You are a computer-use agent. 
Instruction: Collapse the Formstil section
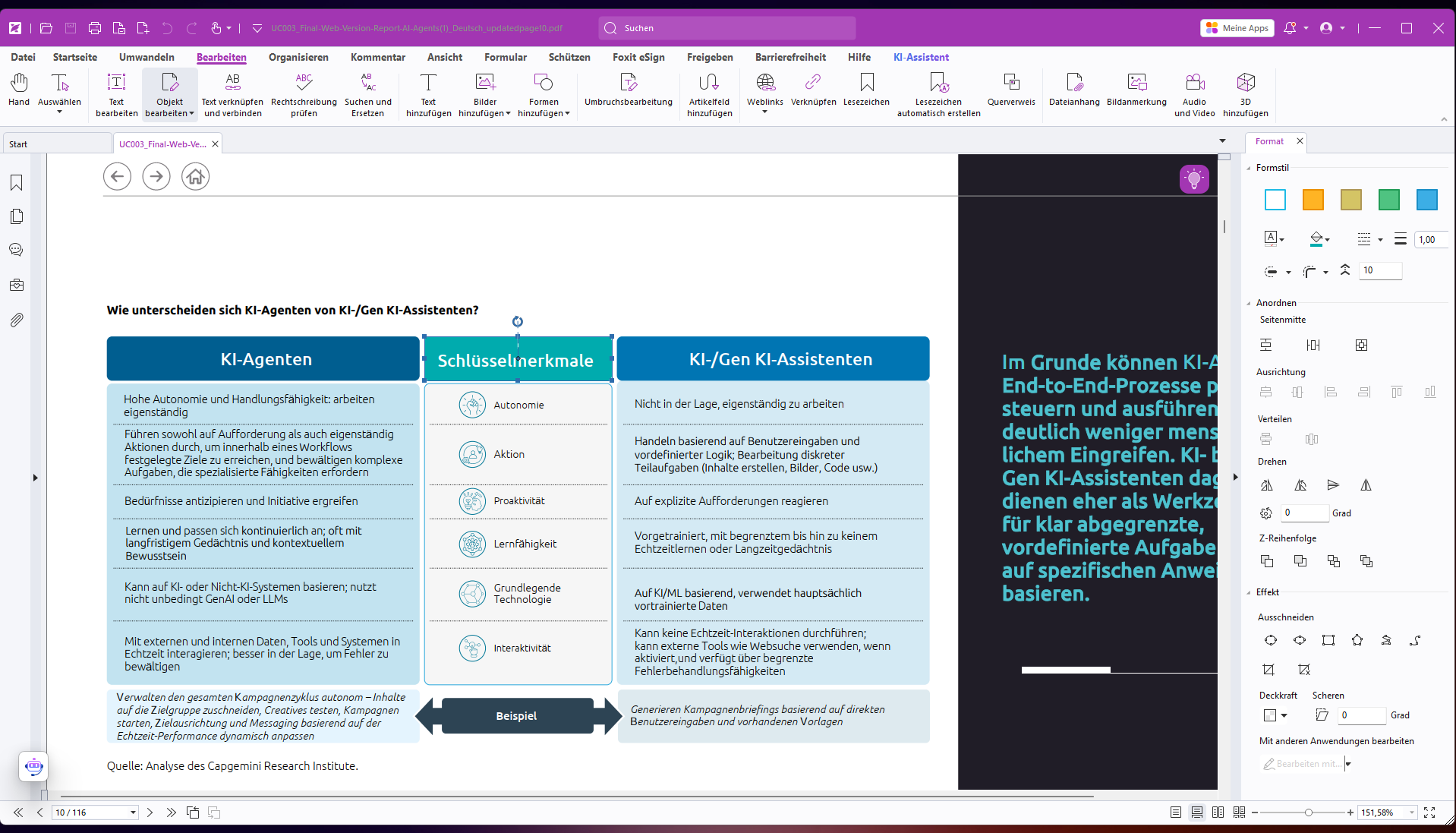pyautogui.click(x=1250, y=168)
